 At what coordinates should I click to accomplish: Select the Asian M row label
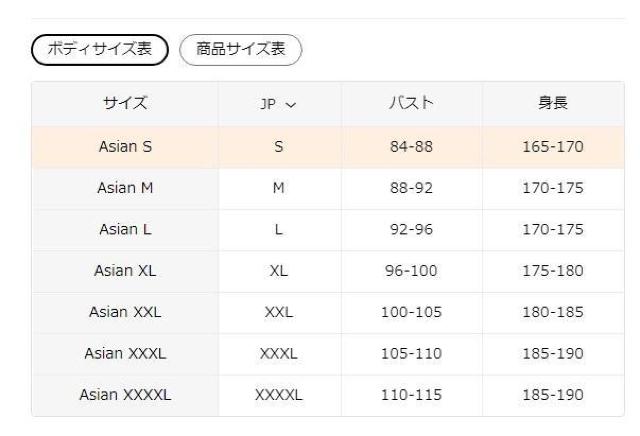(x=125, y=188)
